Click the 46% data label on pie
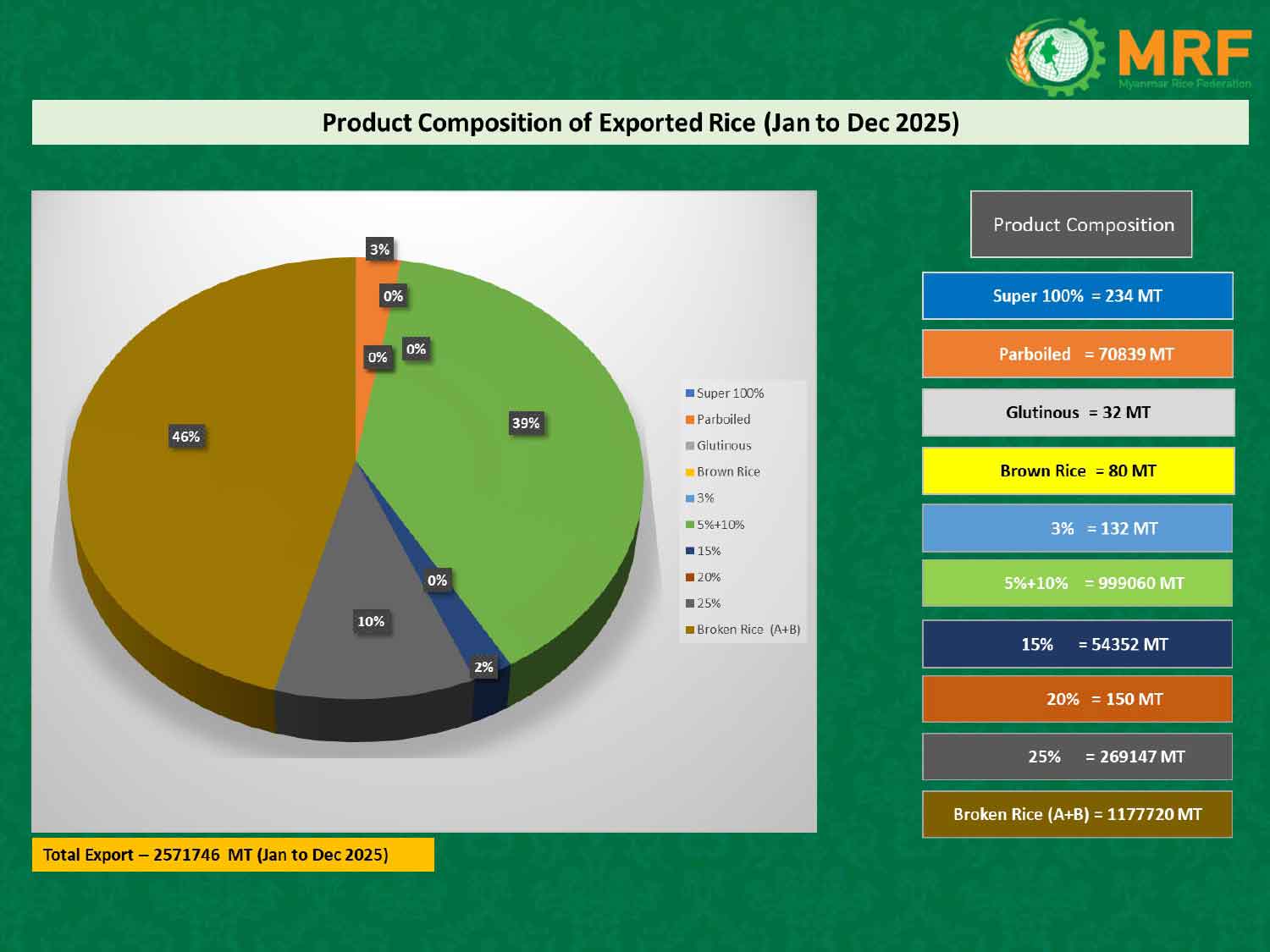 [x=186, y=437]
